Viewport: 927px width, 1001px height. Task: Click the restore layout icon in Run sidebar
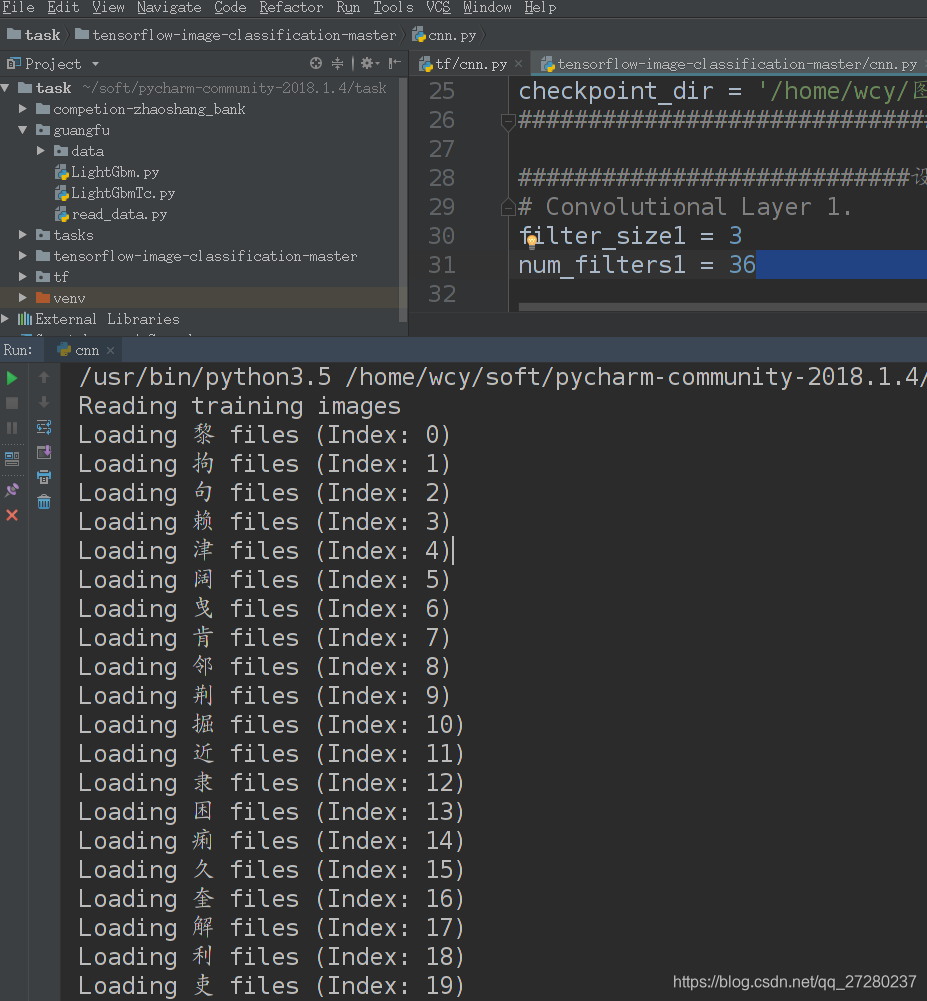click(x=11, y=458)
